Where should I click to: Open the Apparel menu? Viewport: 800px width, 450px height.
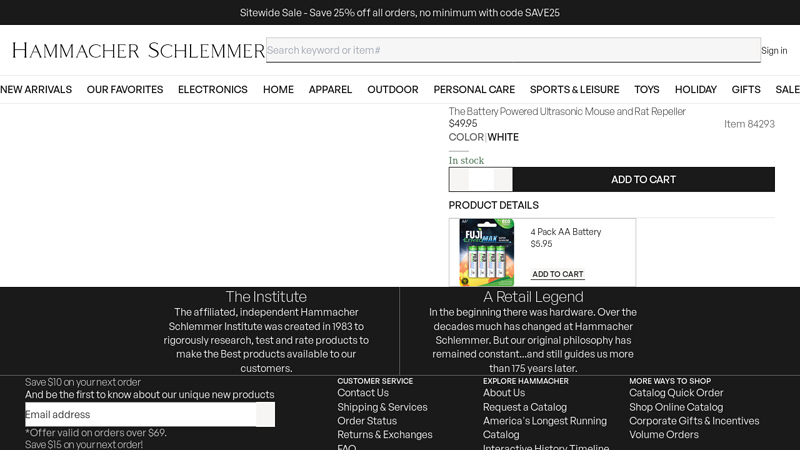(330, 89)
